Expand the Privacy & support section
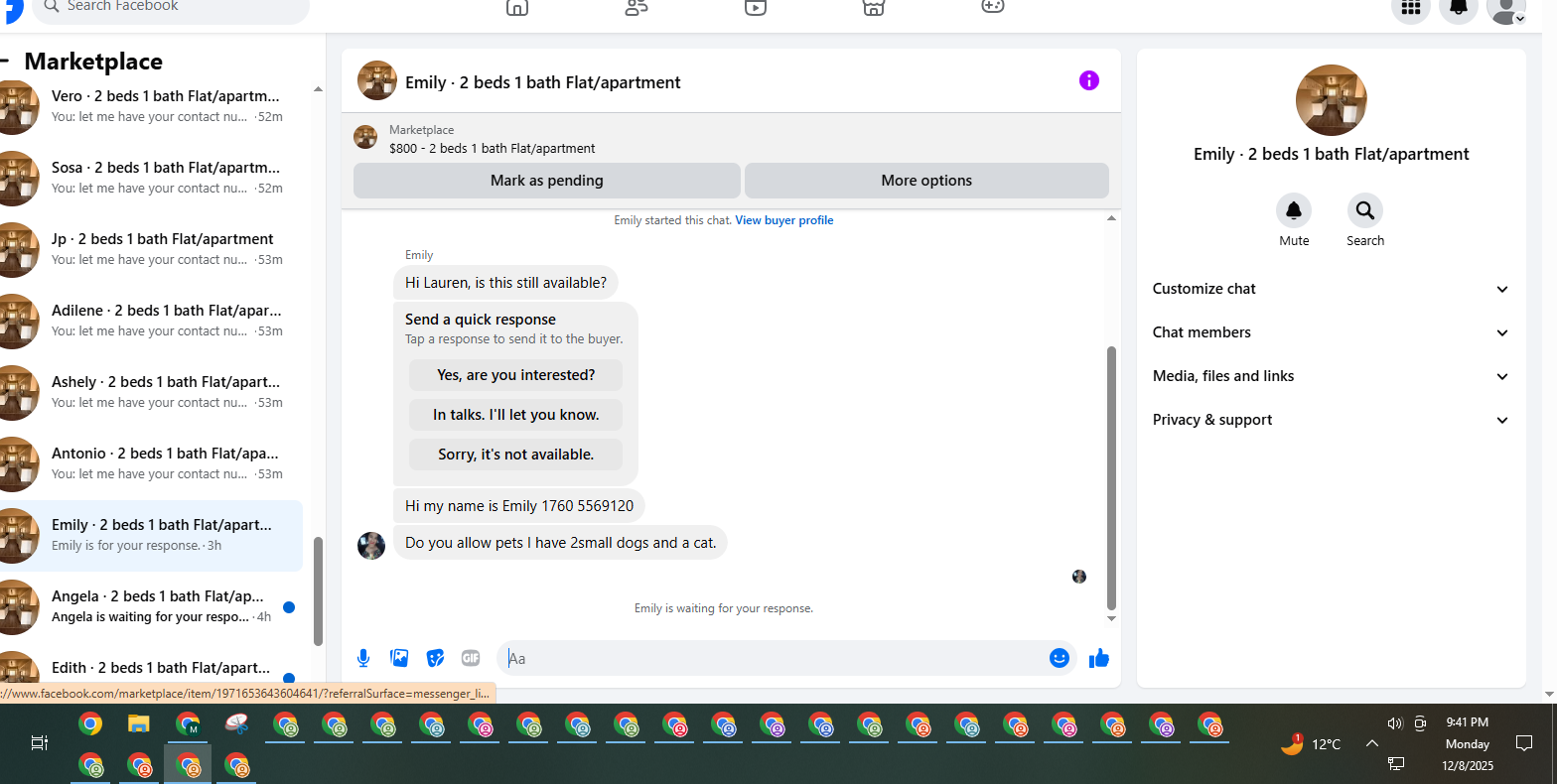 click(1331, 420)
